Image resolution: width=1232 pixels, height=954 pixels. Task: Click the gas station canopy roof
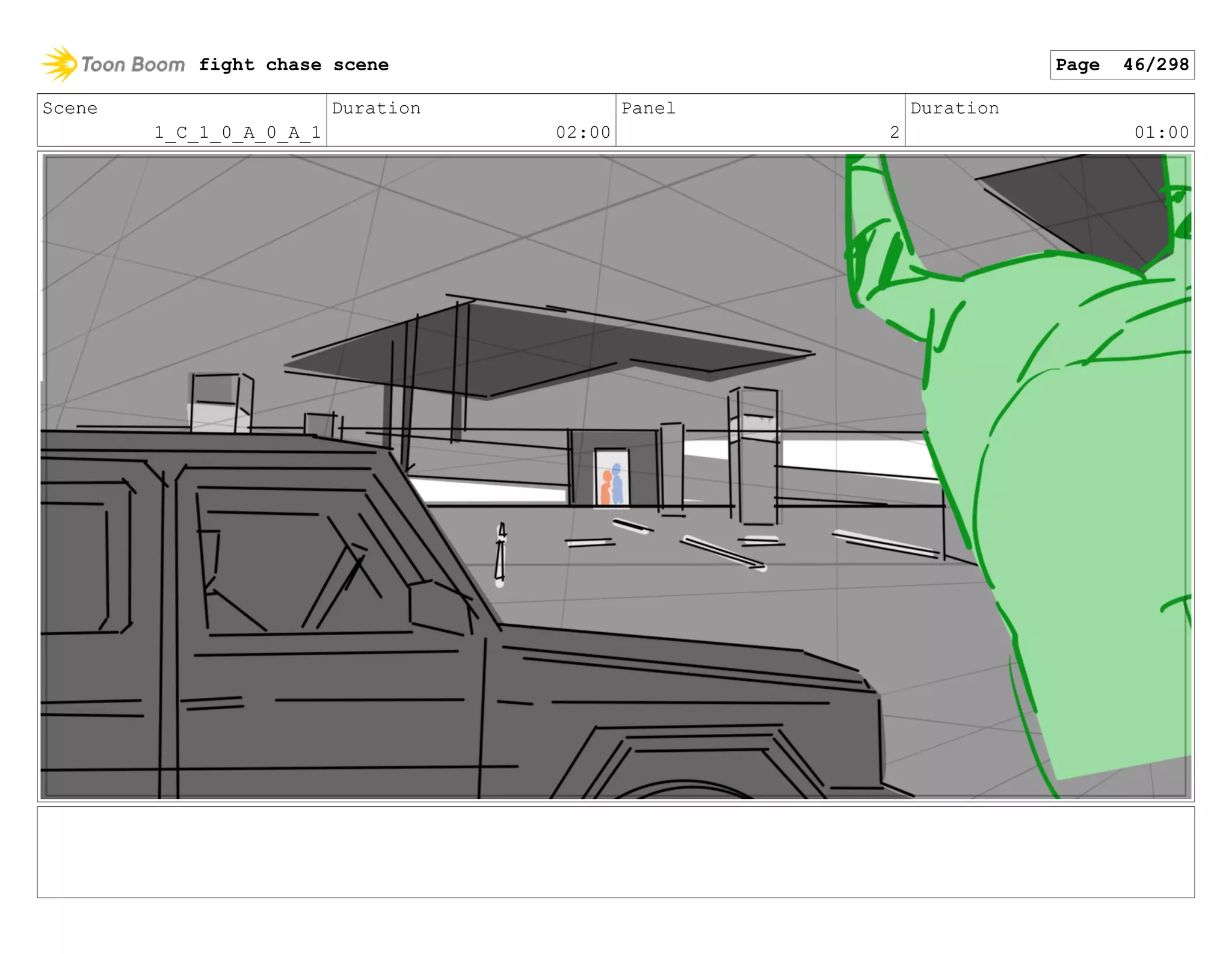coord(541,346)
